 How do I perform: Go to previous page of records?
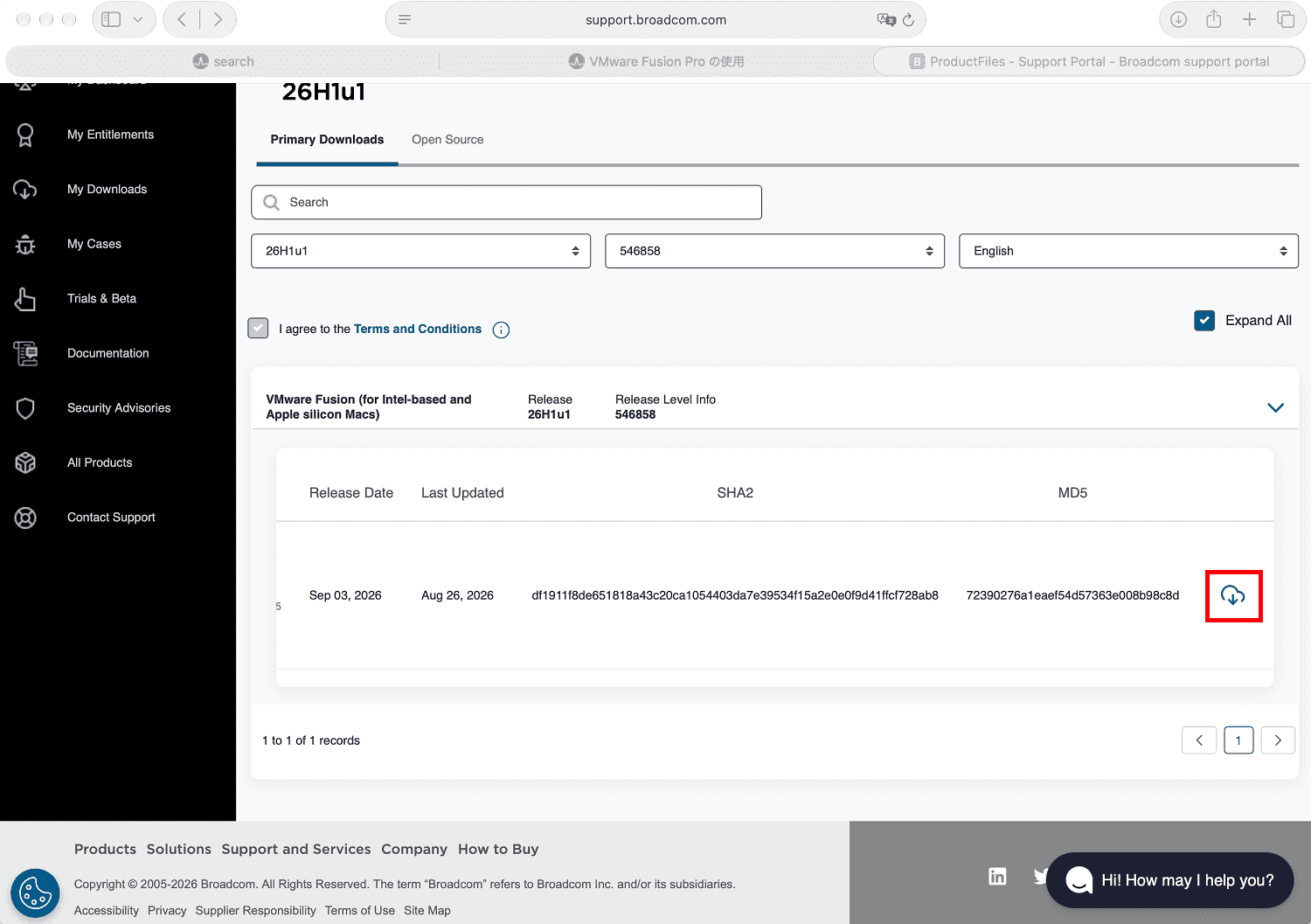point(1199,740)
